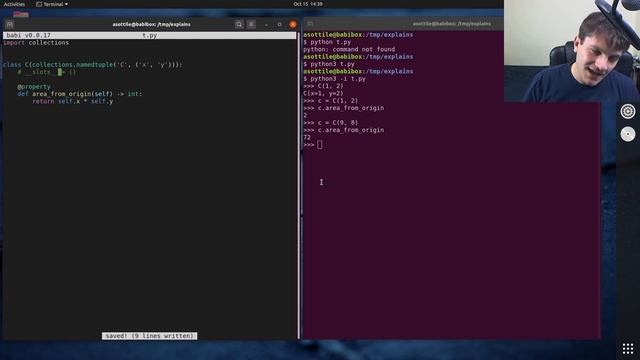The height and width of the screenshot is (360, 640).
Task: Click the 'return self.x * self.y' line
Action: coord(73,101)
